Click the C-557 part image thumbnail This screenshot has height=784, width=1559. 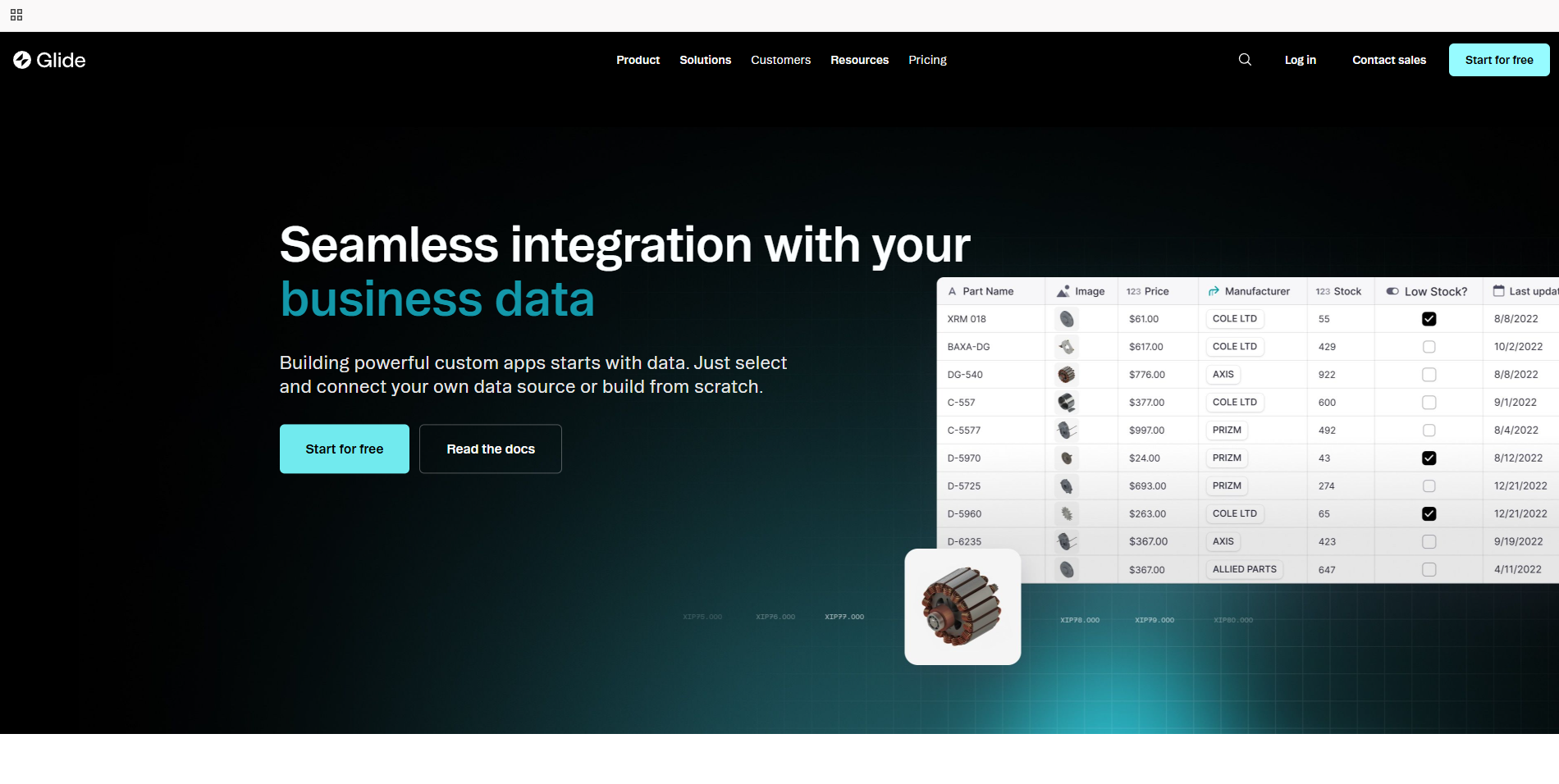(x=1067, y=403)
